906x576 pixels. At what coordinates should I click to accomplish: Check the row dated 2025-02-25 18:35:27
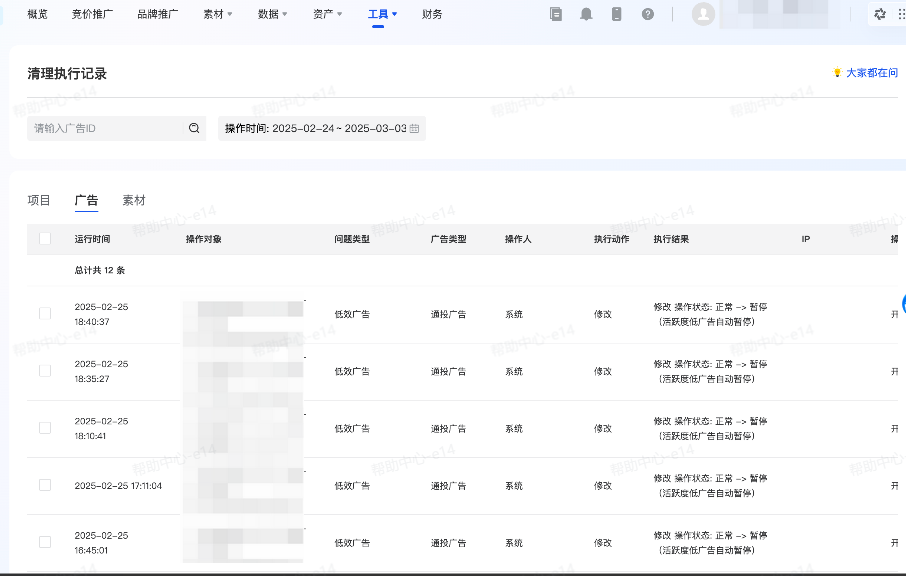point(44,371)
